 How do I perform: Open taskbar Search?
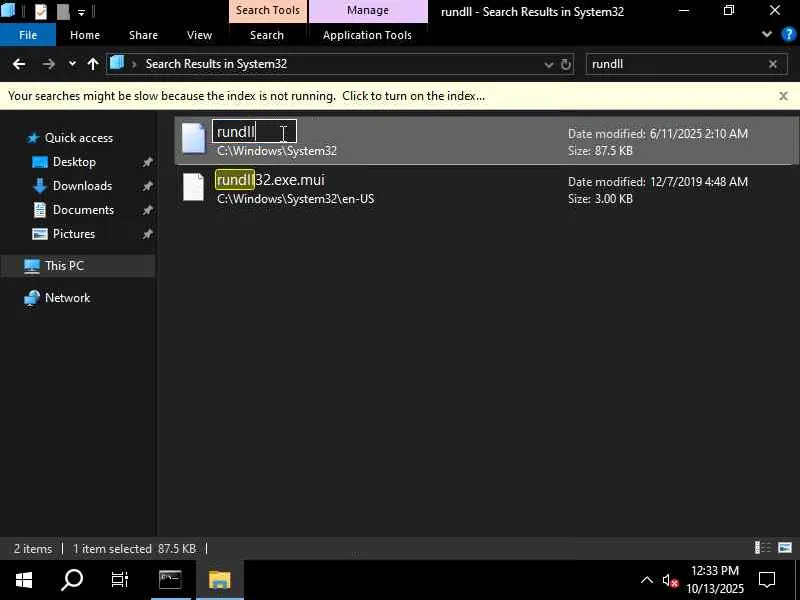(x=72, y=580)
